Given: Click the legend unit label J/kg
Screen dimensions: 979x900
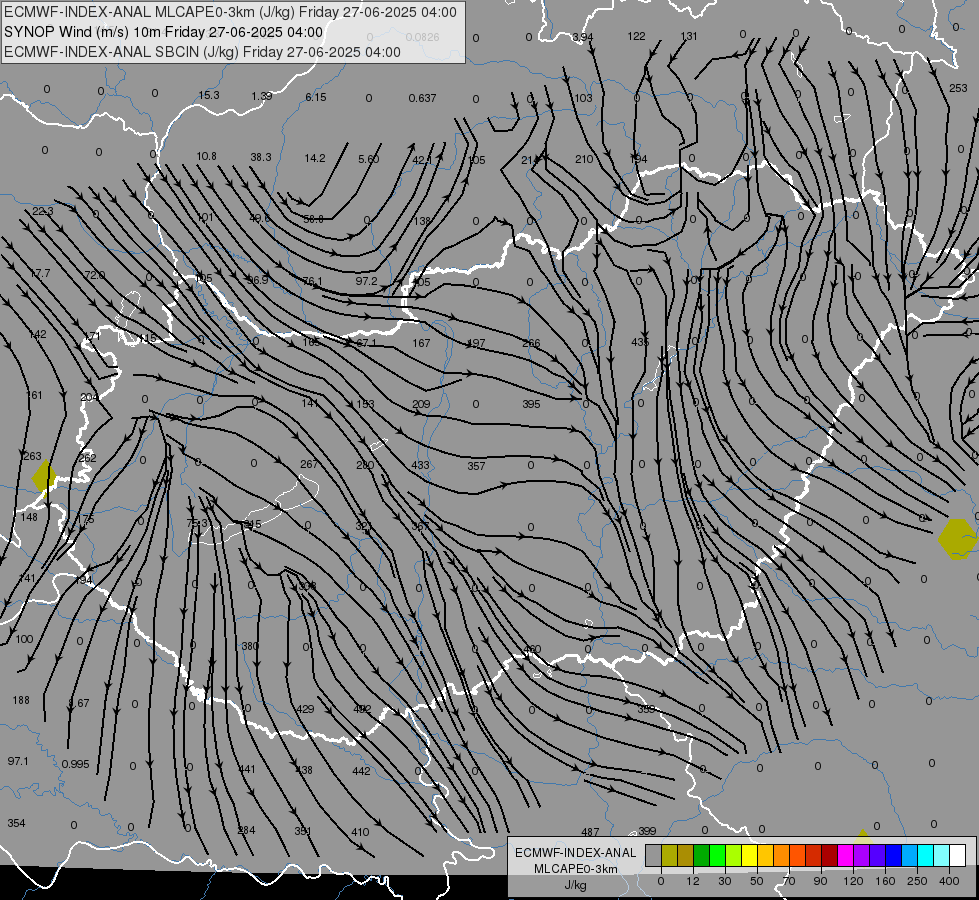Looking at the screenshot, I should pyautogui.click(x=576, y=885).
